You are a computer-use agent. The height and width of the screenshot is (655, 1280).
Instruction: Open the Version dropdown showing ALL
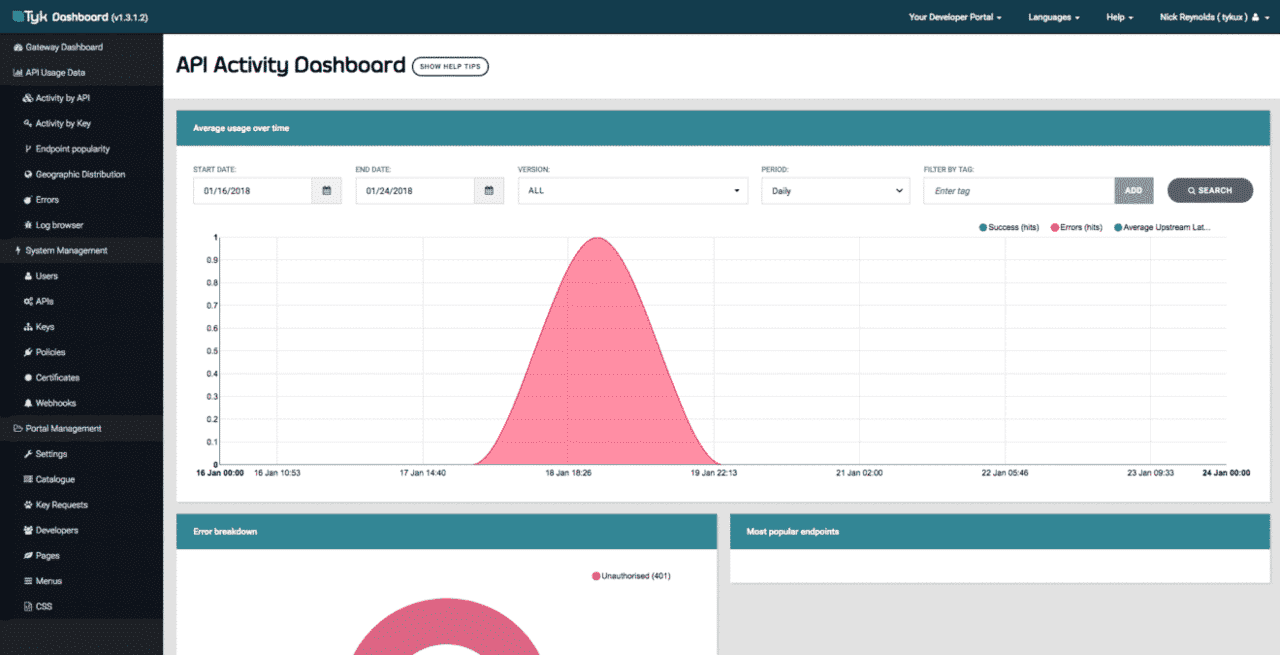click(x=632, y=190)
